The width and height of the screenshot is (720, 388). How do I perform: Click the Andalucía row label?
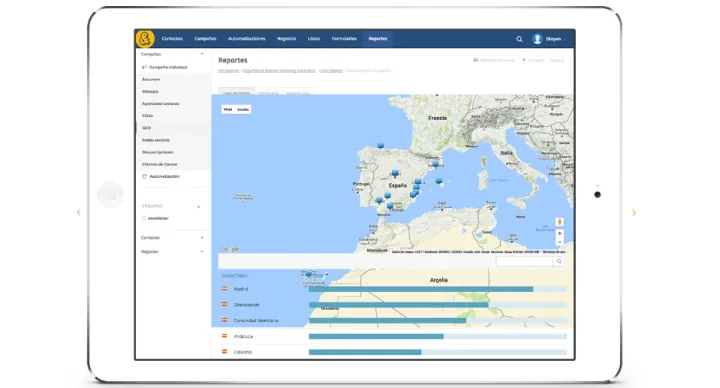[243, 336]
